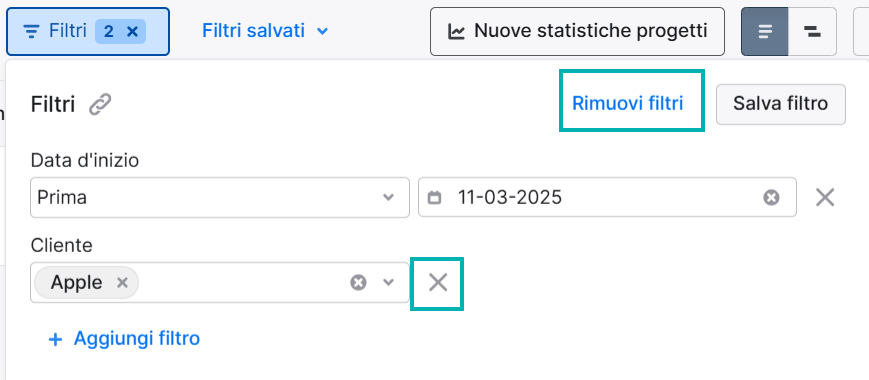Expand the Filtri salvati menu

[x=265, y=31]
